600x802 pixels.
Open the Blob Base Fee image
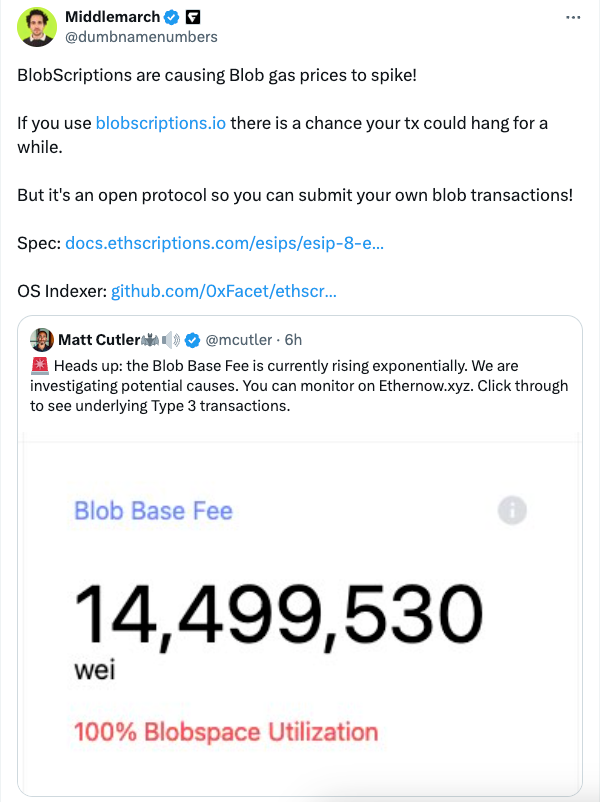[x=300, y=613]
